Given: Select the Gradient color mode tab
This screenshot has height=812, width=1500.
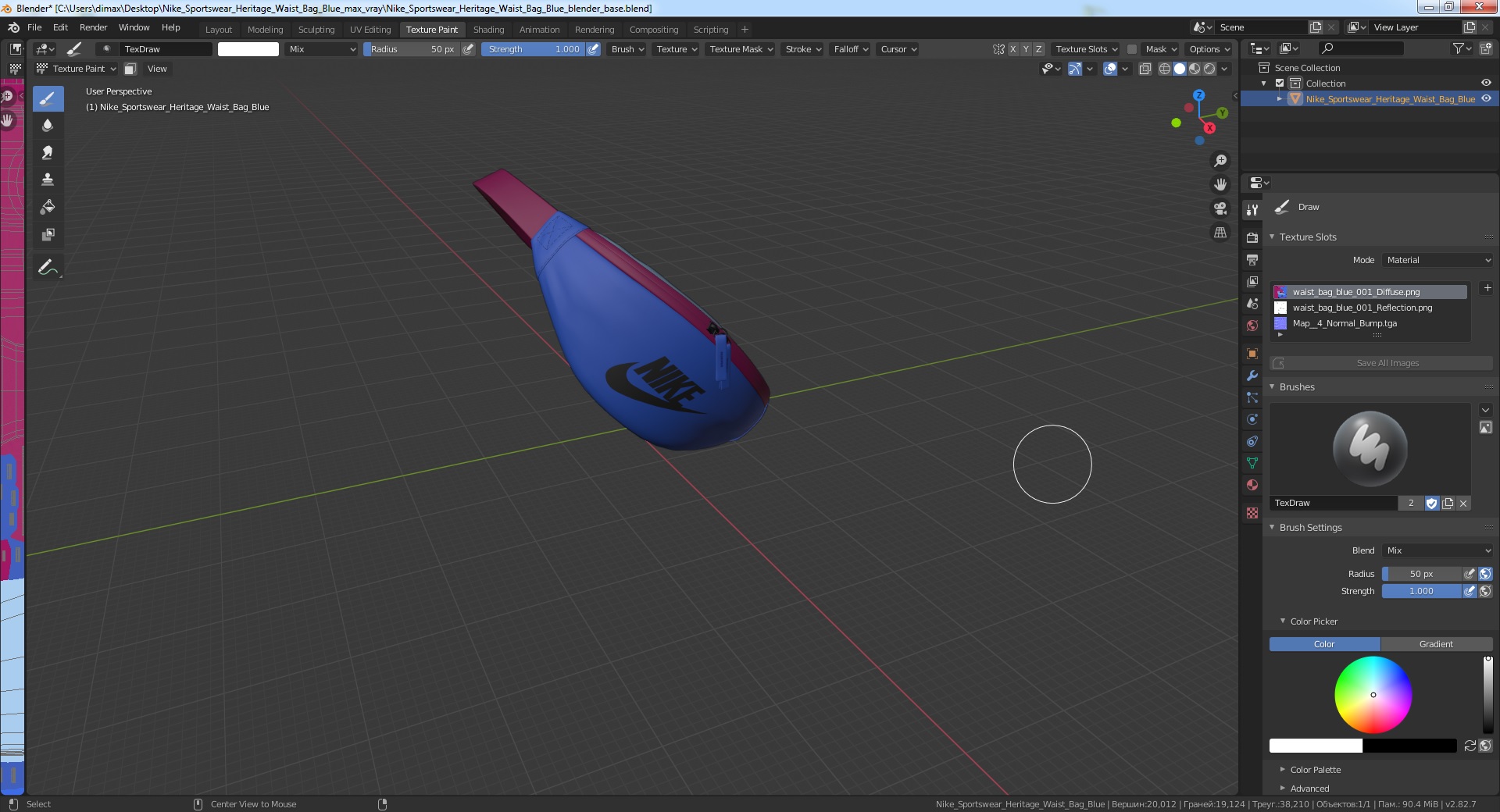Looking at the screenshot, I should 1436,644.
